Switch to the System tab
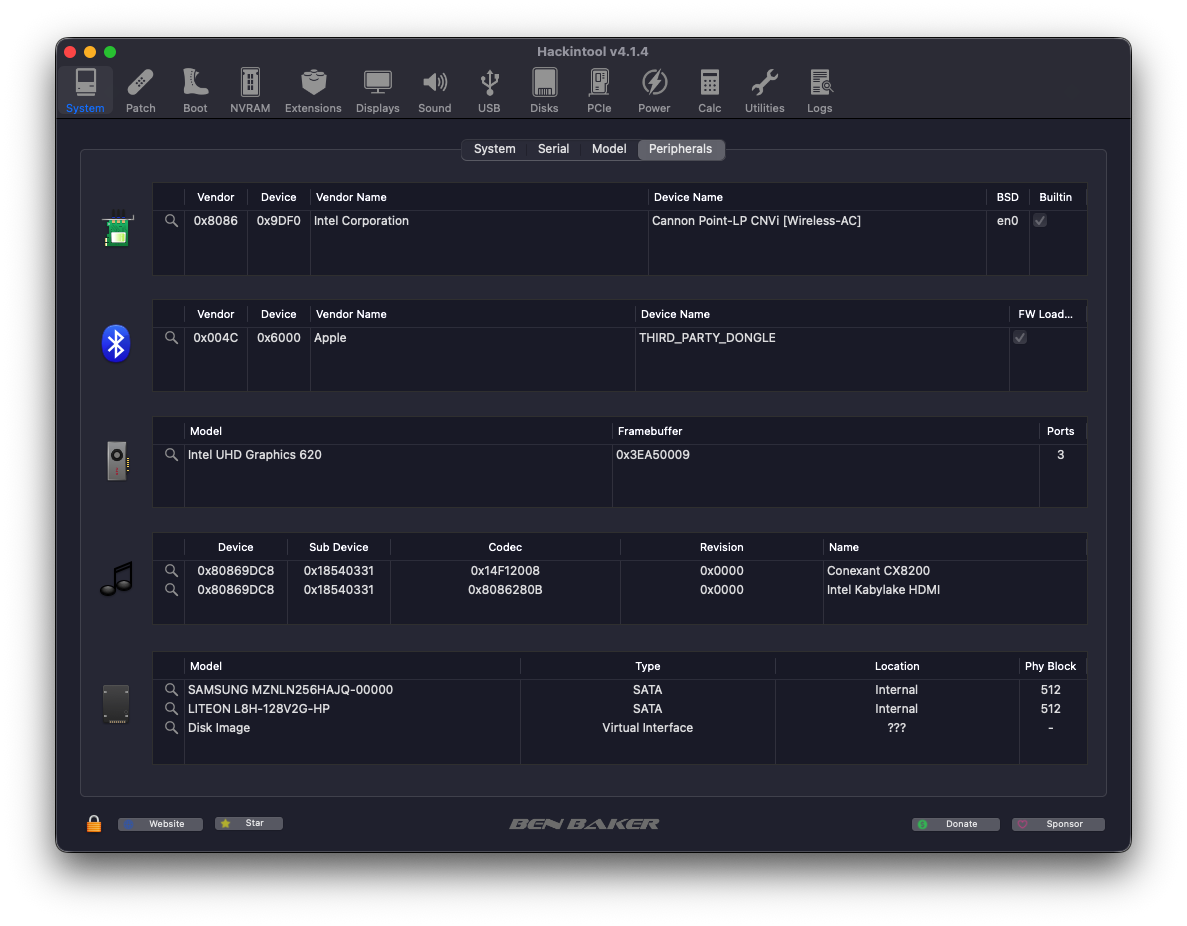Viewport: 1187px width, 926px height. tap(494, 149)
